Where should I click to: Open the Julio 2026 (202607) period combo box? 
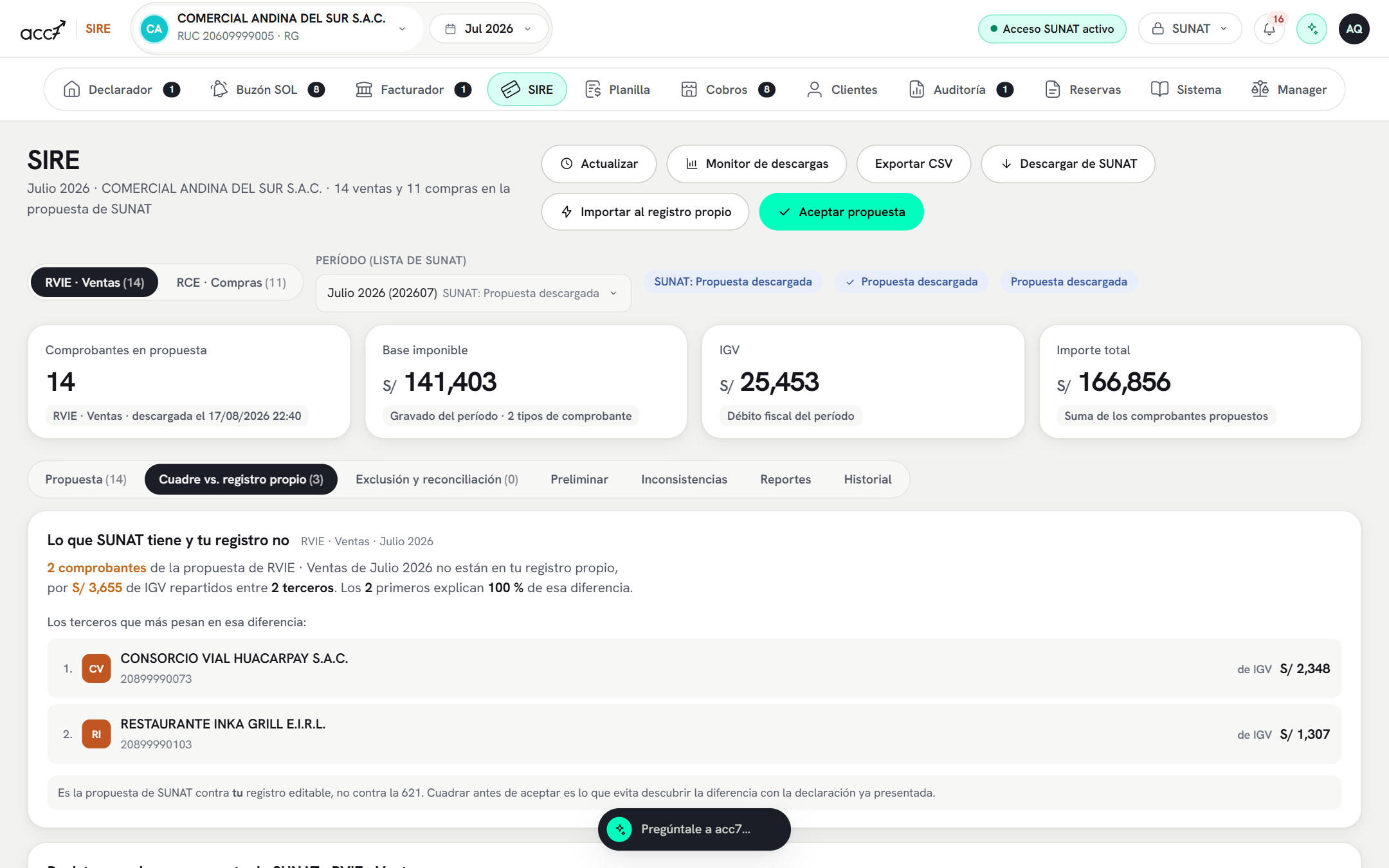[x=473, y=293]
